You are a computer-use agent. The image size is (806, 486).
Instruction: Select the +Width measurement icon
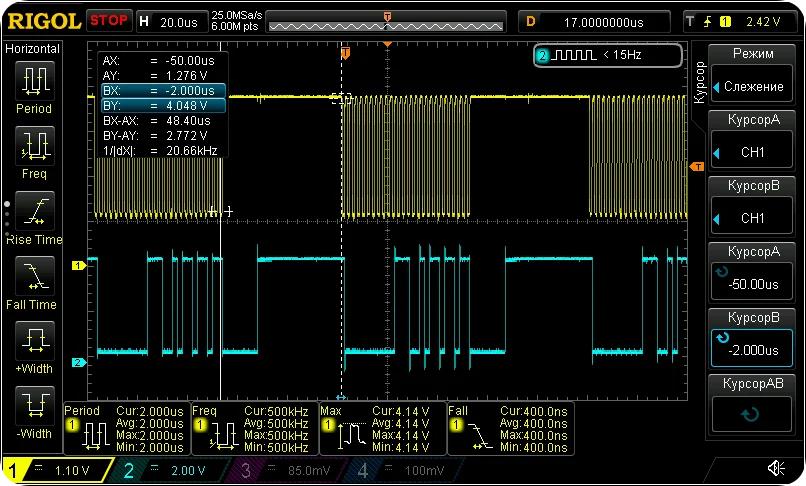34,341
